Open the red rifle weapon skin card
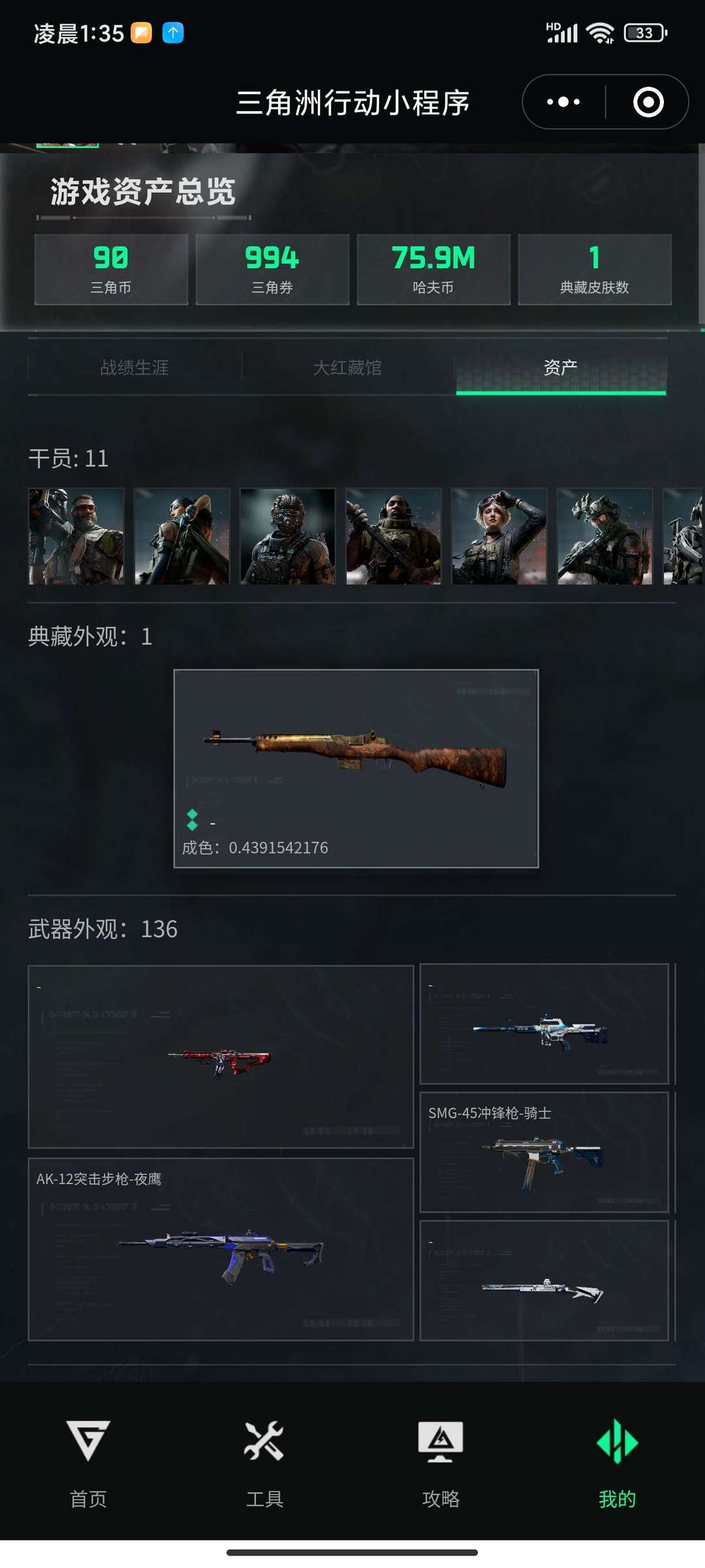Image resolution: width=705 pixels, height=1568 pixels. 221,1057
